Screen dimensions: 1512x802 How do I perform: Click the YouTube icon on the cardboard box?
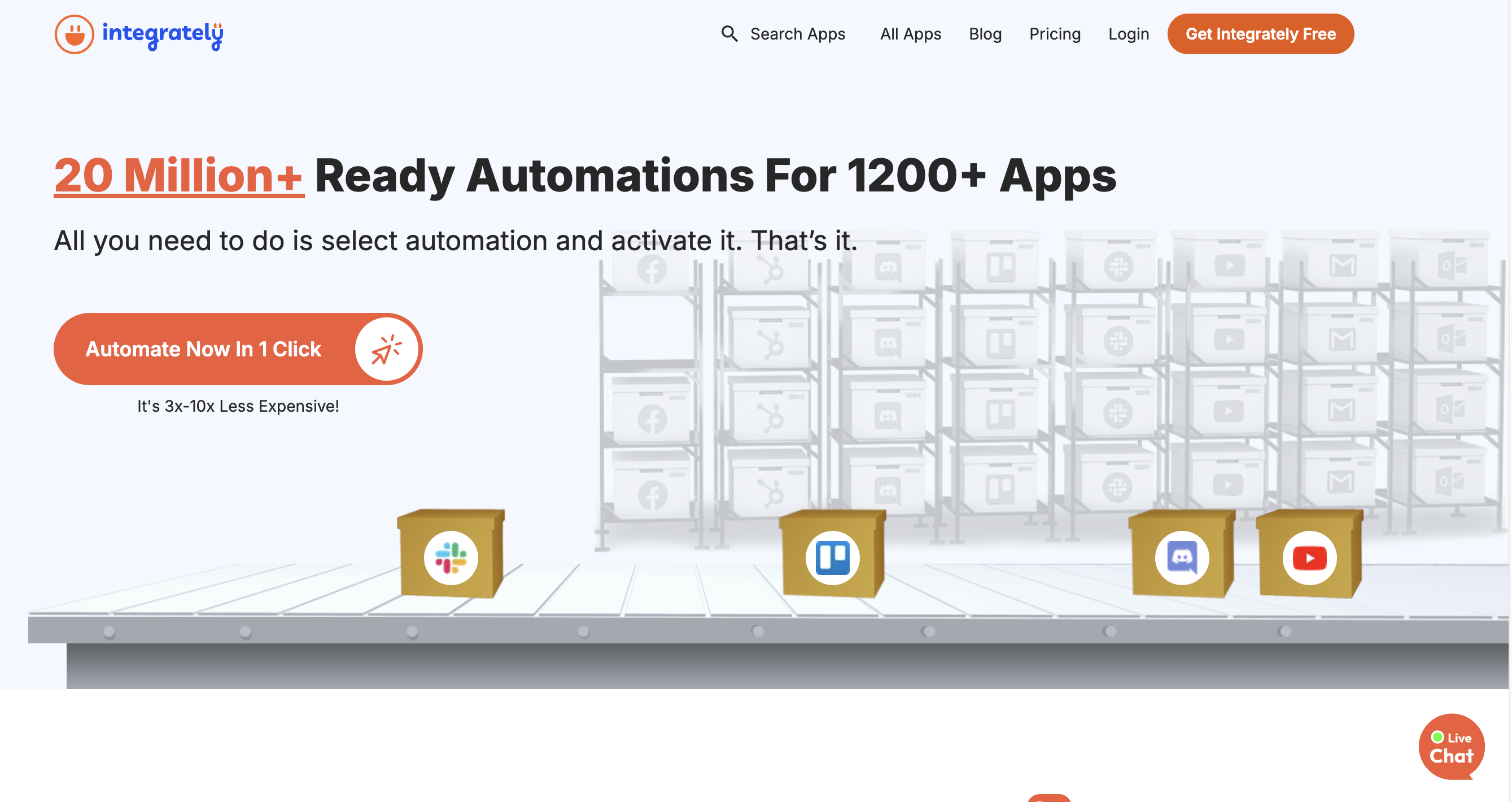pos(1309,557)
